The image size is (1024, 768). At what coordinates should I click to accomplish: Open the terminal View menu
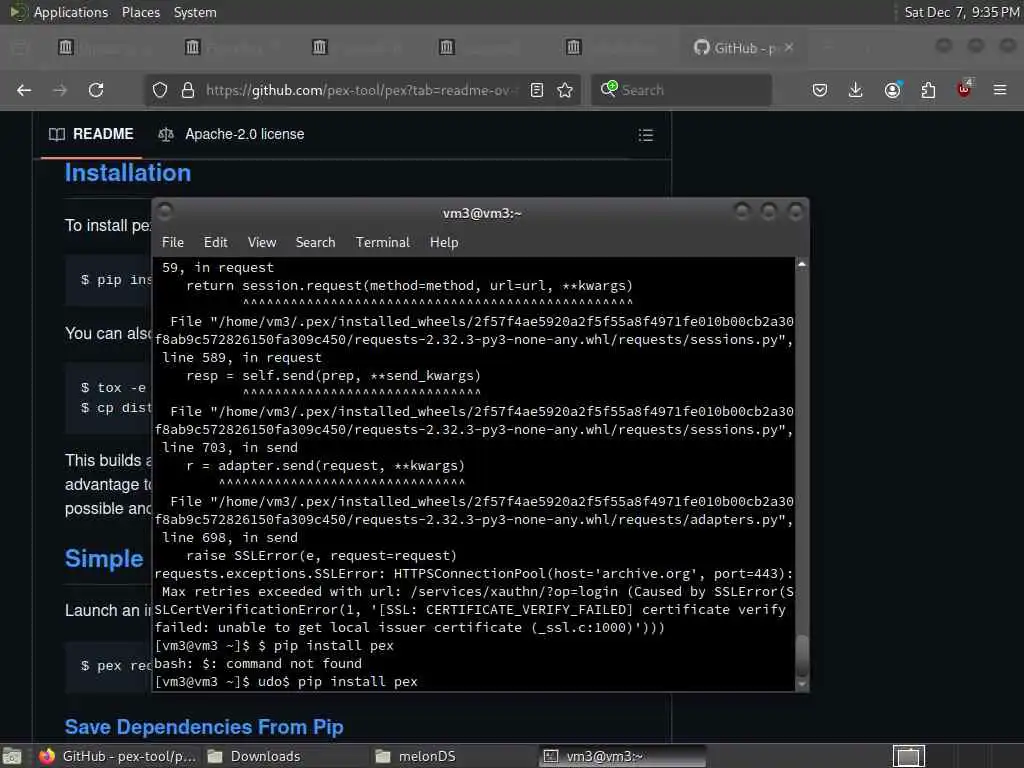tap(262, 242)
